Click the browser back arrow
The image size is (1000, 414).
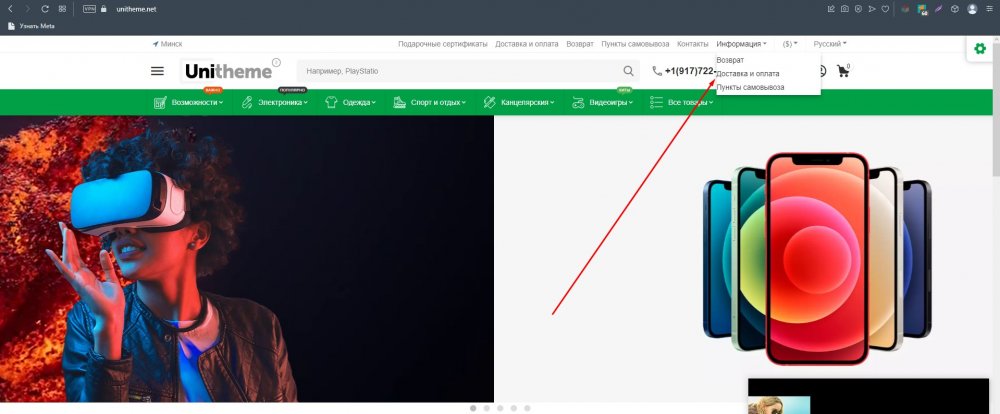point(10,9)
